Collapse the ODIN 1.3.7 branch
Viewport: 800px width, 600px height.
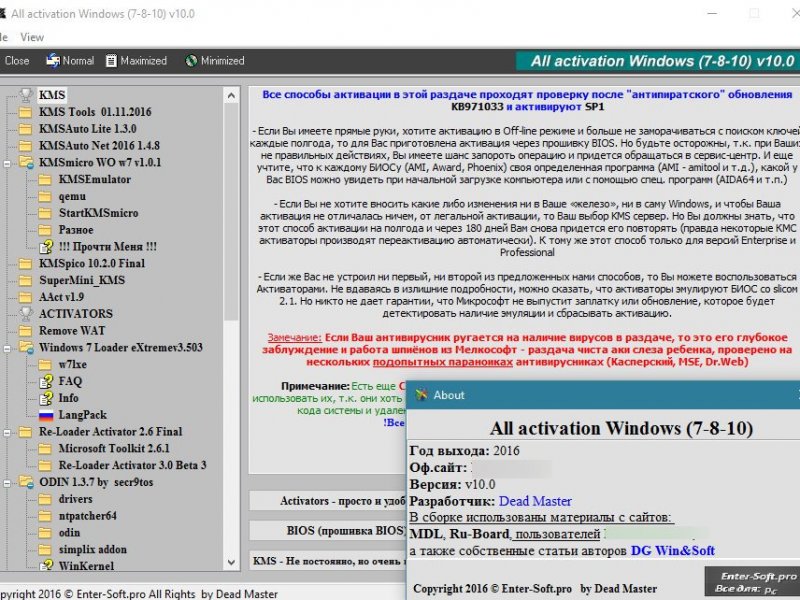coord(7,484)
